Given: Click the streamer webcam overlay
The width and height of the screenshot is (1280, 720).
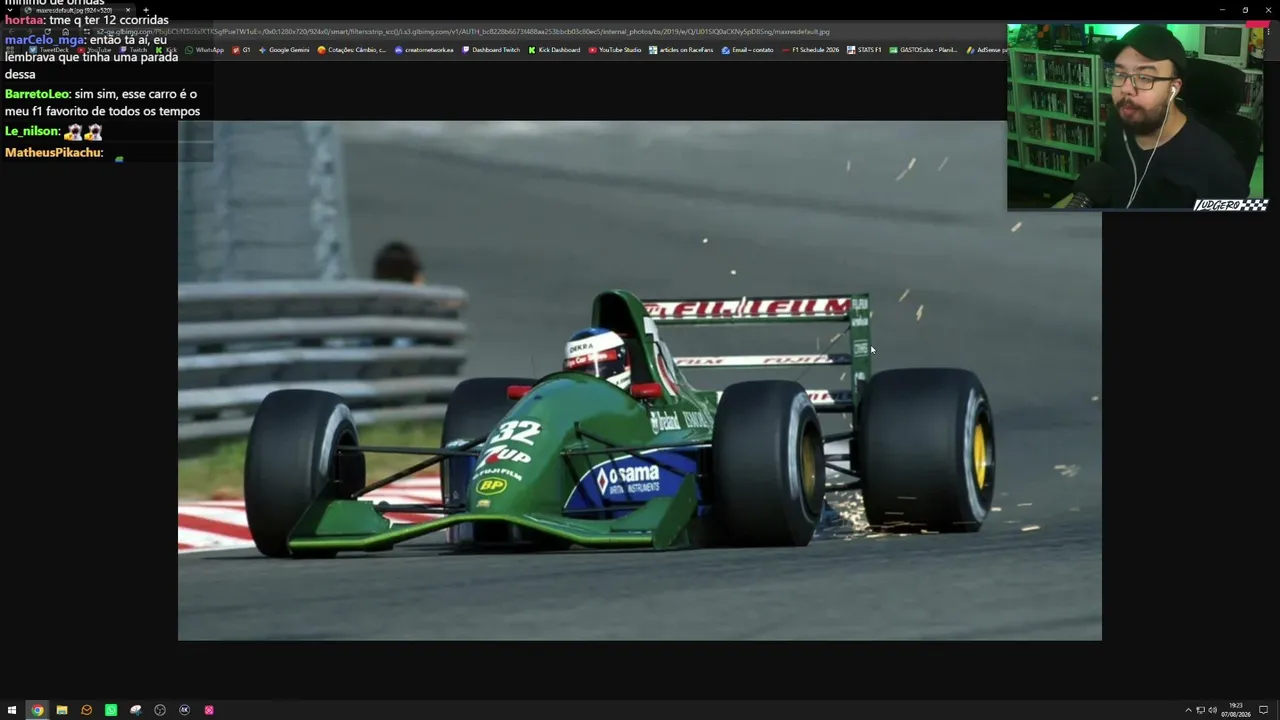Looking at the screenshot, I should (x=1137, y=117).
